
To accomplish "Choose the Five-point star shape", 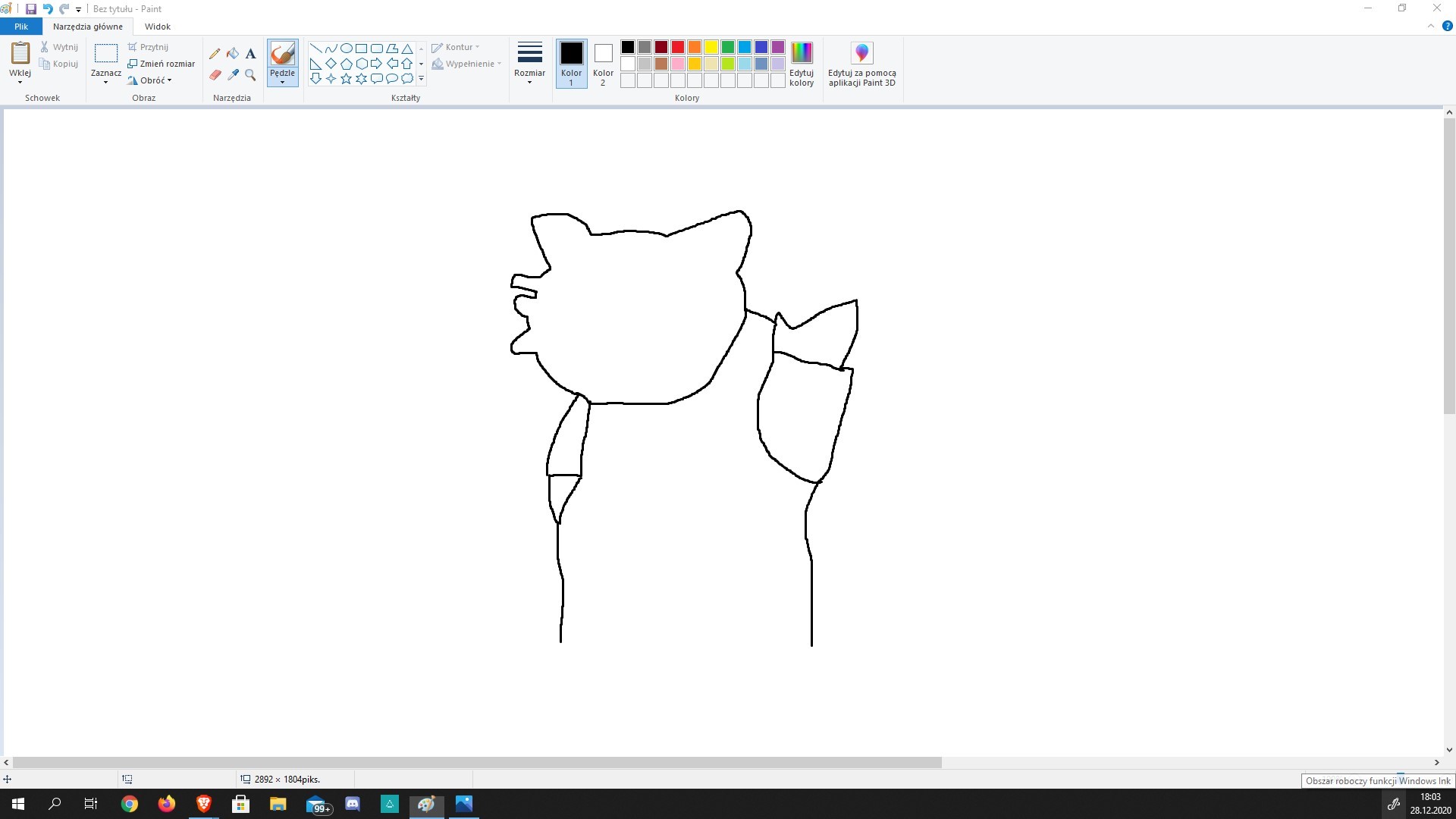I will [346, 79].
